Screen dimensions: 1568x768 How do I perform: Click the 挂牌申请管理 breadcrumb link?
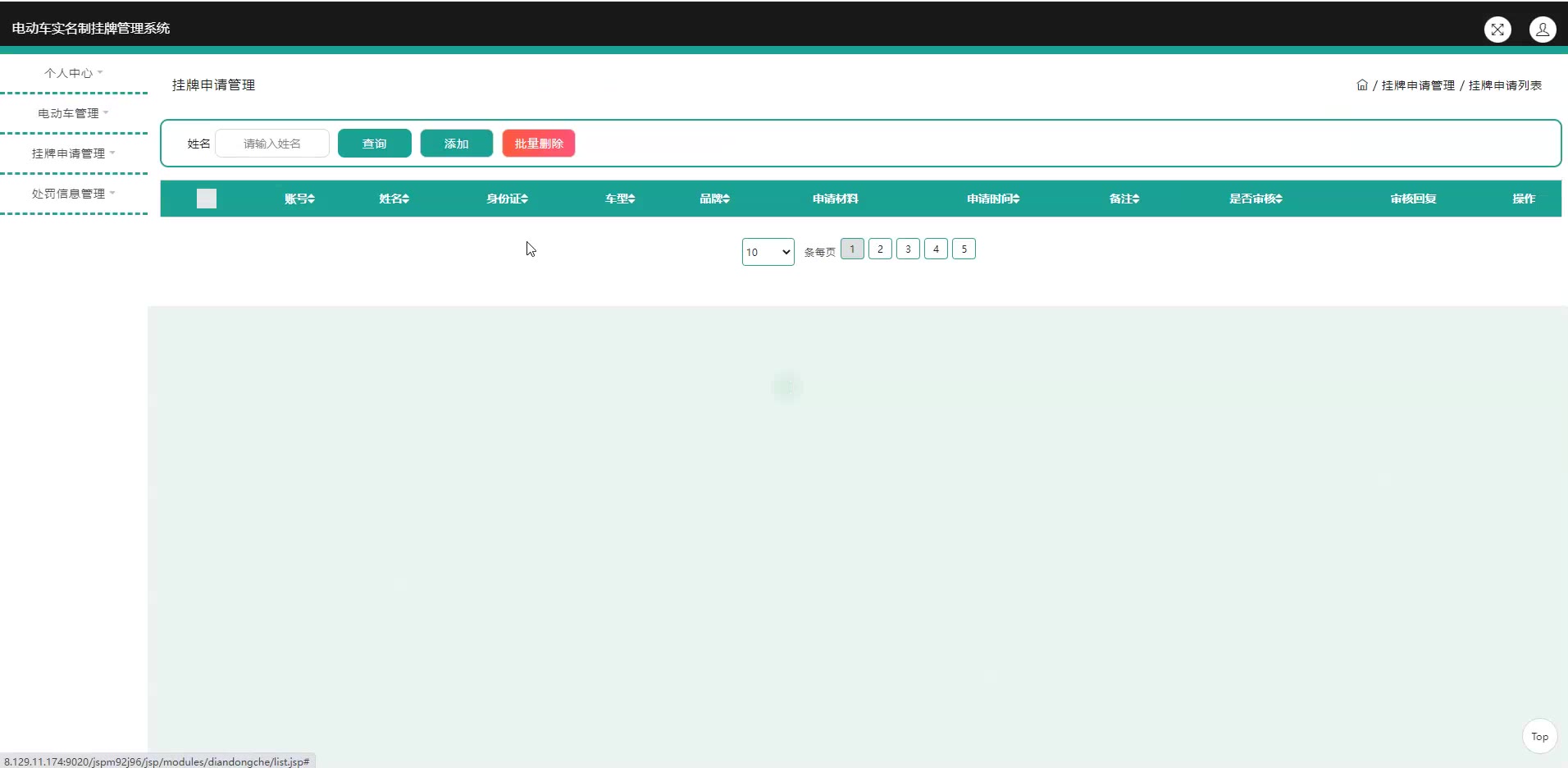point(1418,85)
